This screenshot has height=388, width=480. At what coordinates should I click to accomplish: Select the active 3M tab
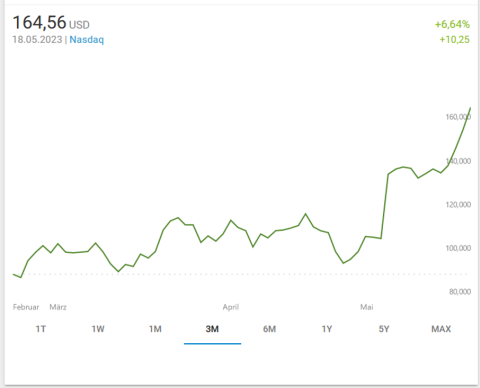click(x=212, y=329)
